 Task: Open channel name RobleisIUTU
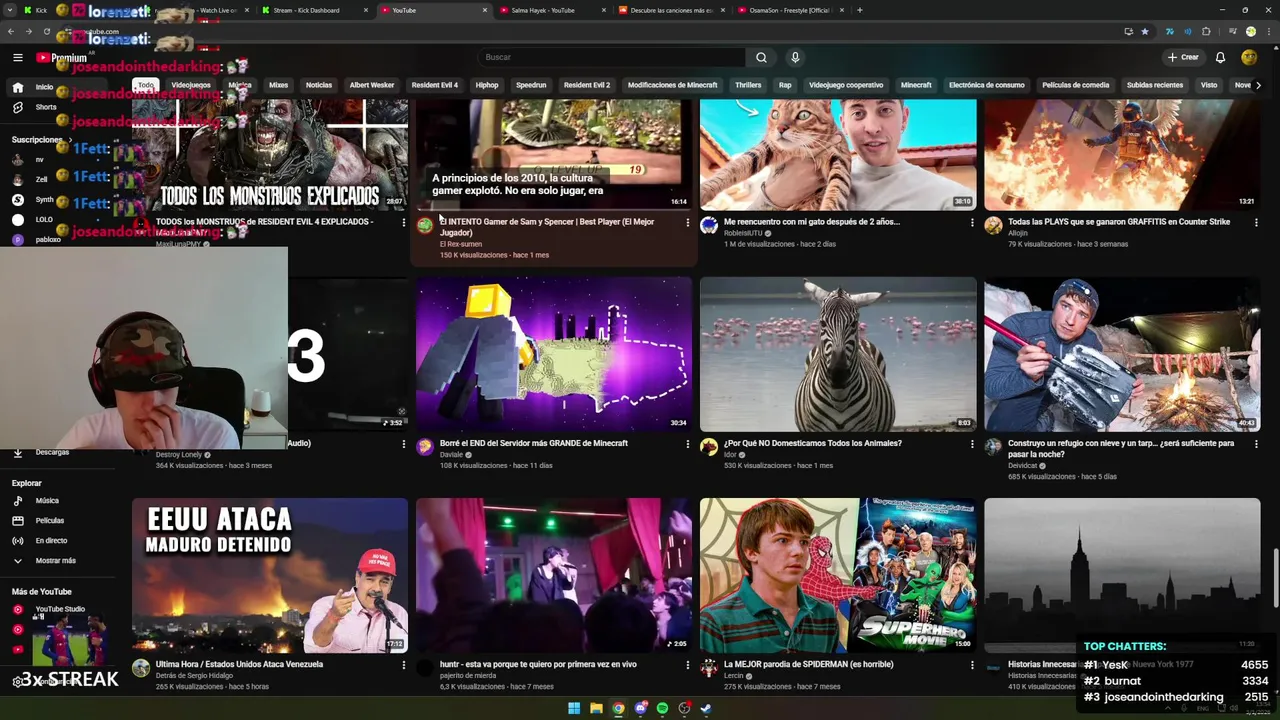coord(745,233)
